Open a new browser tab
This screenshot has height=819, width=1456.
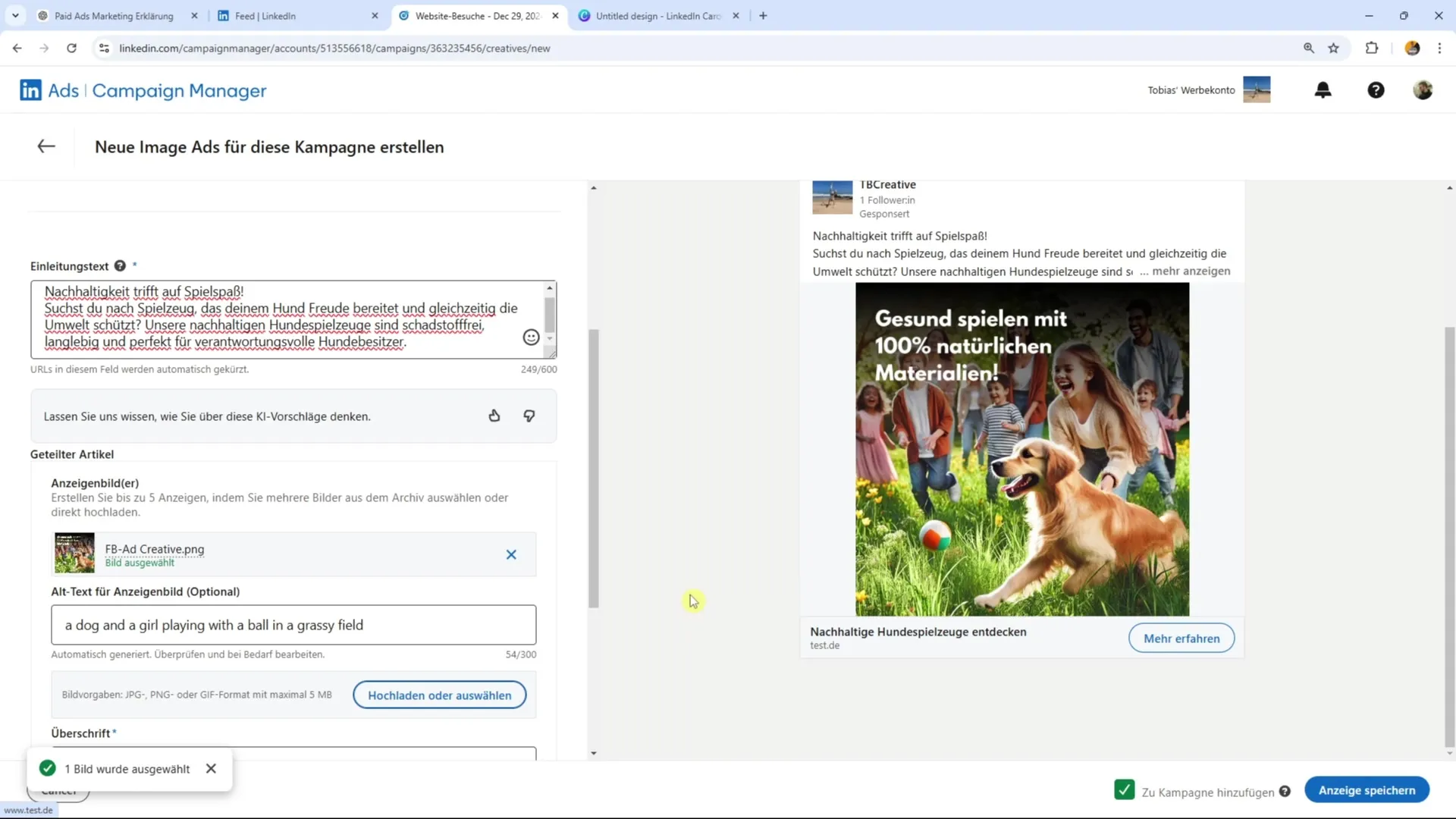tap(763, 16)
